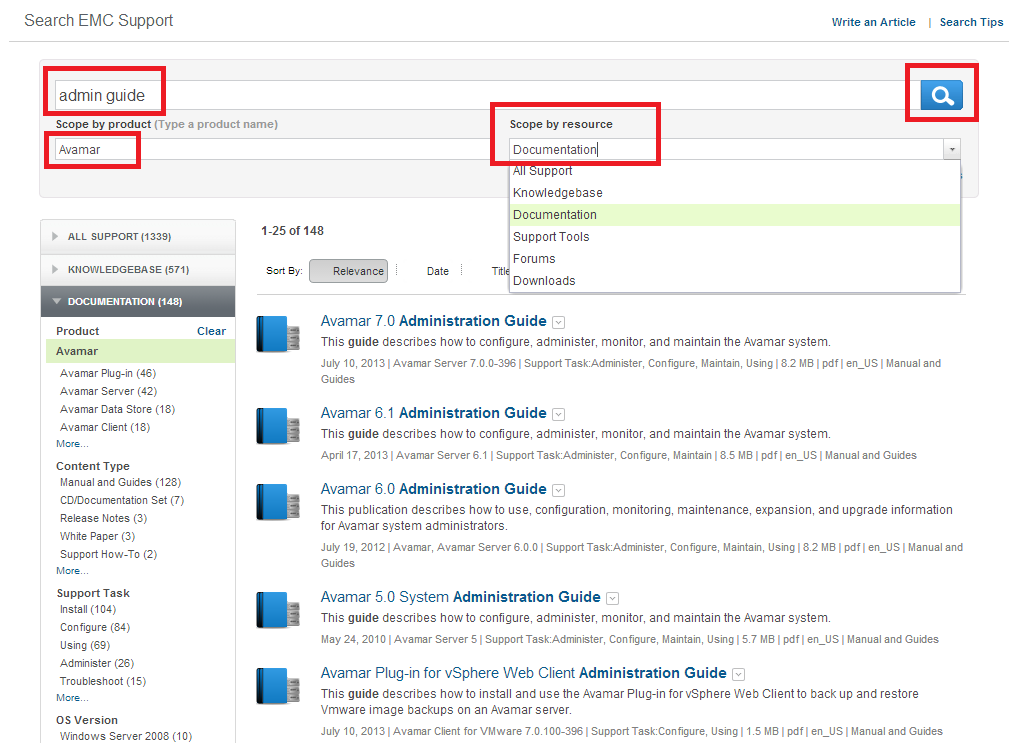This screenshot has height=743, width=1017.
Task: Click book icon beside Avamar 6.1 Administration Guide
Action: pos(278,426)
